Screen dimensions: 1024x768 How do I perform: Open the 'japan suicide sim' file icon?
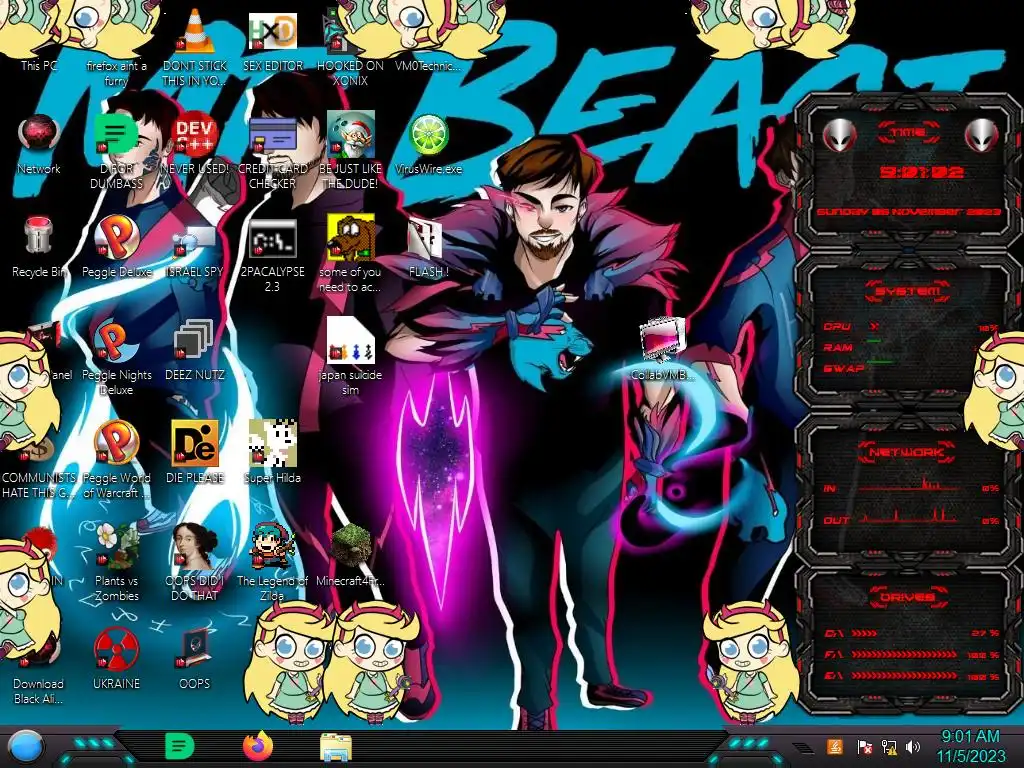coord(350,358)
